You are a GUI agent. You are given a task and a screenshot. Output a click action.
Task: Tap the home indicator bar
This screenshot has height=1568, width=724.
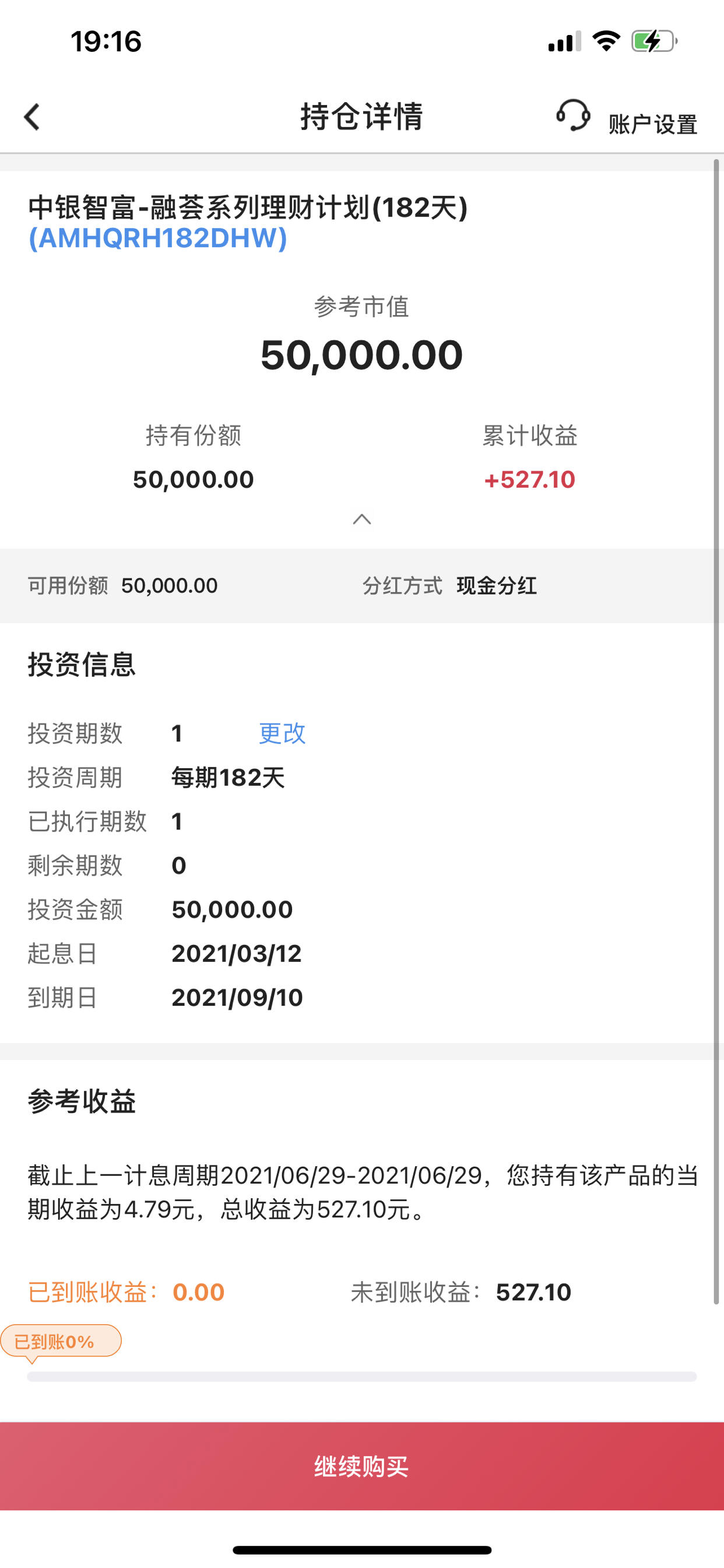362,1550
